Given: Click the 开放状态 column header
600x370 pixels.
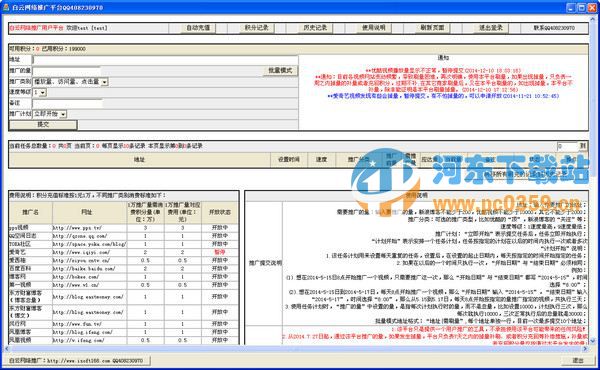Looking at the screenshot, I should tap(220, 212).
